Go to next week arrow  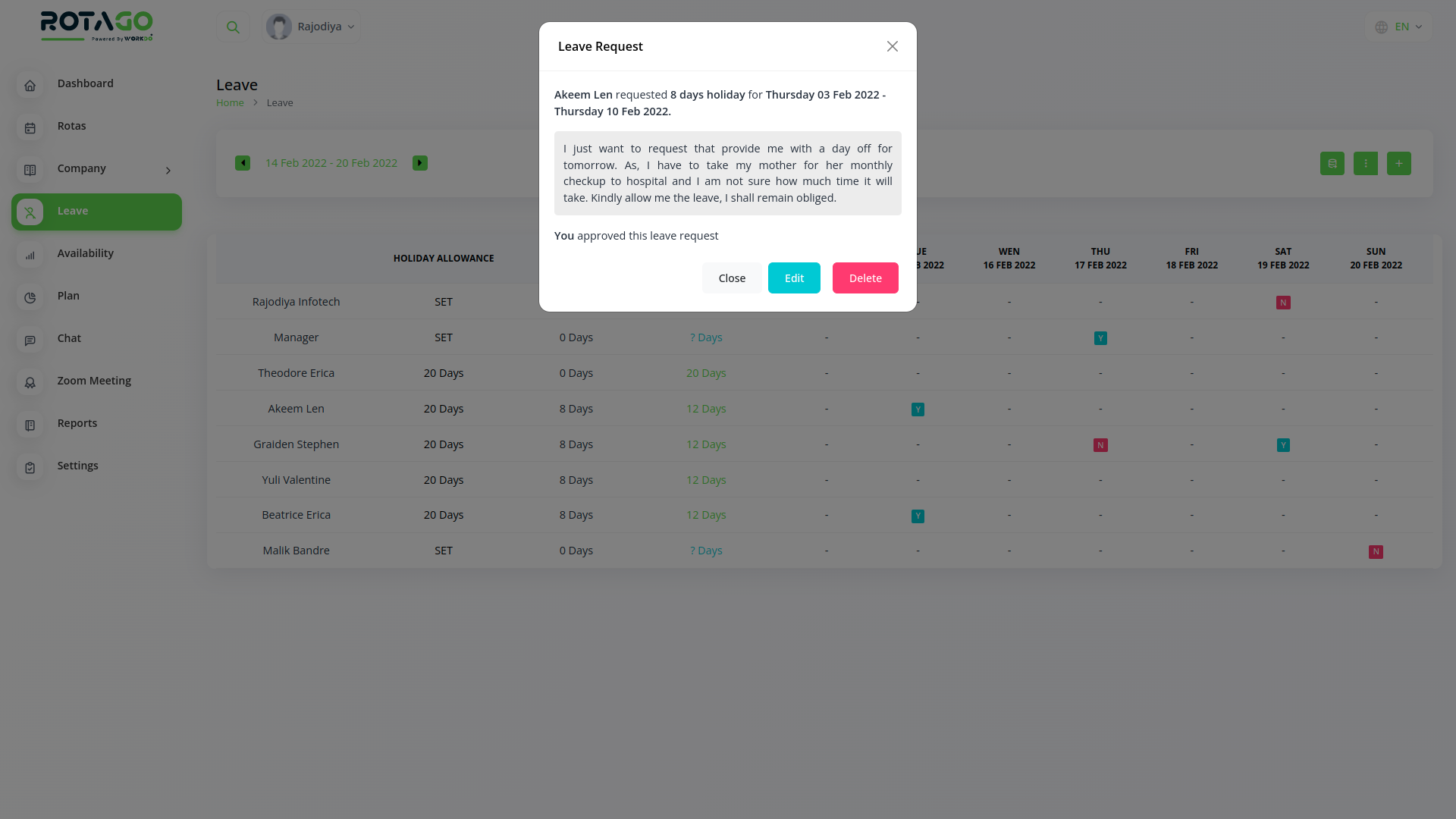click(x=420, y=163)
